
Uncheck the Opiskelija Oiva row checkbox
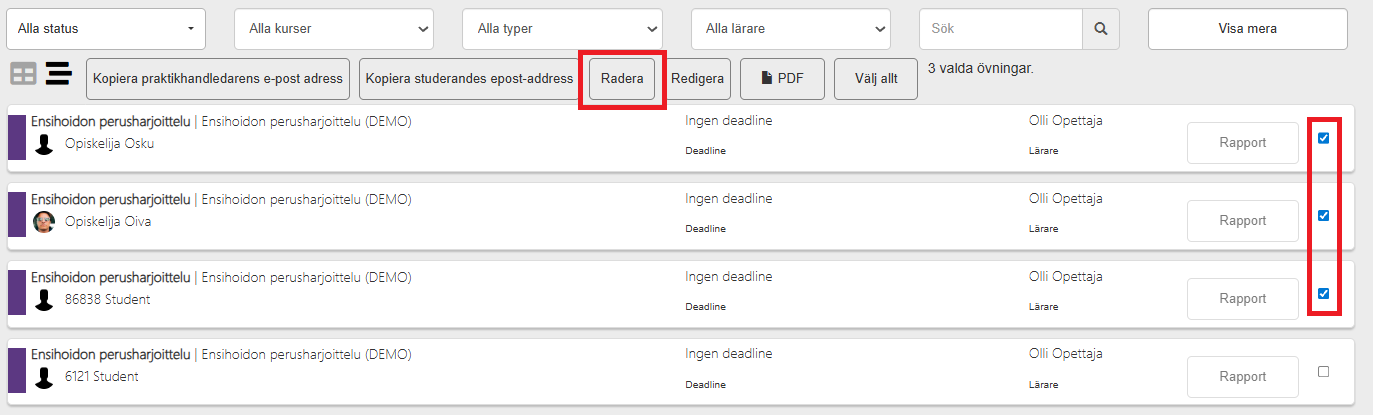(1323, 216)
